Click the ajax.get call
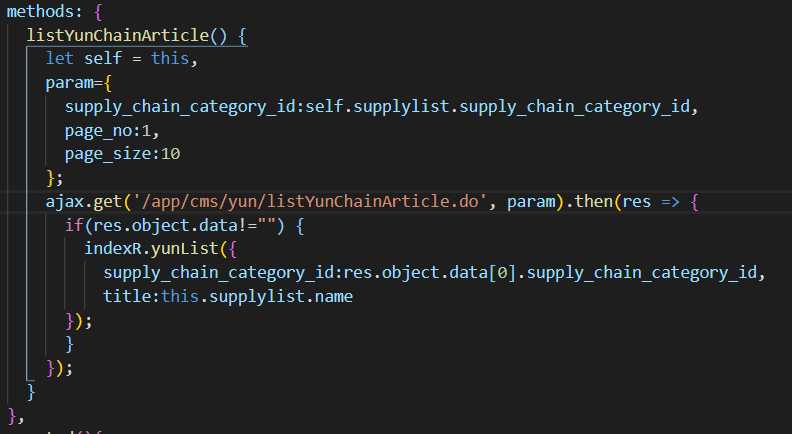 [x=84, y=202]
